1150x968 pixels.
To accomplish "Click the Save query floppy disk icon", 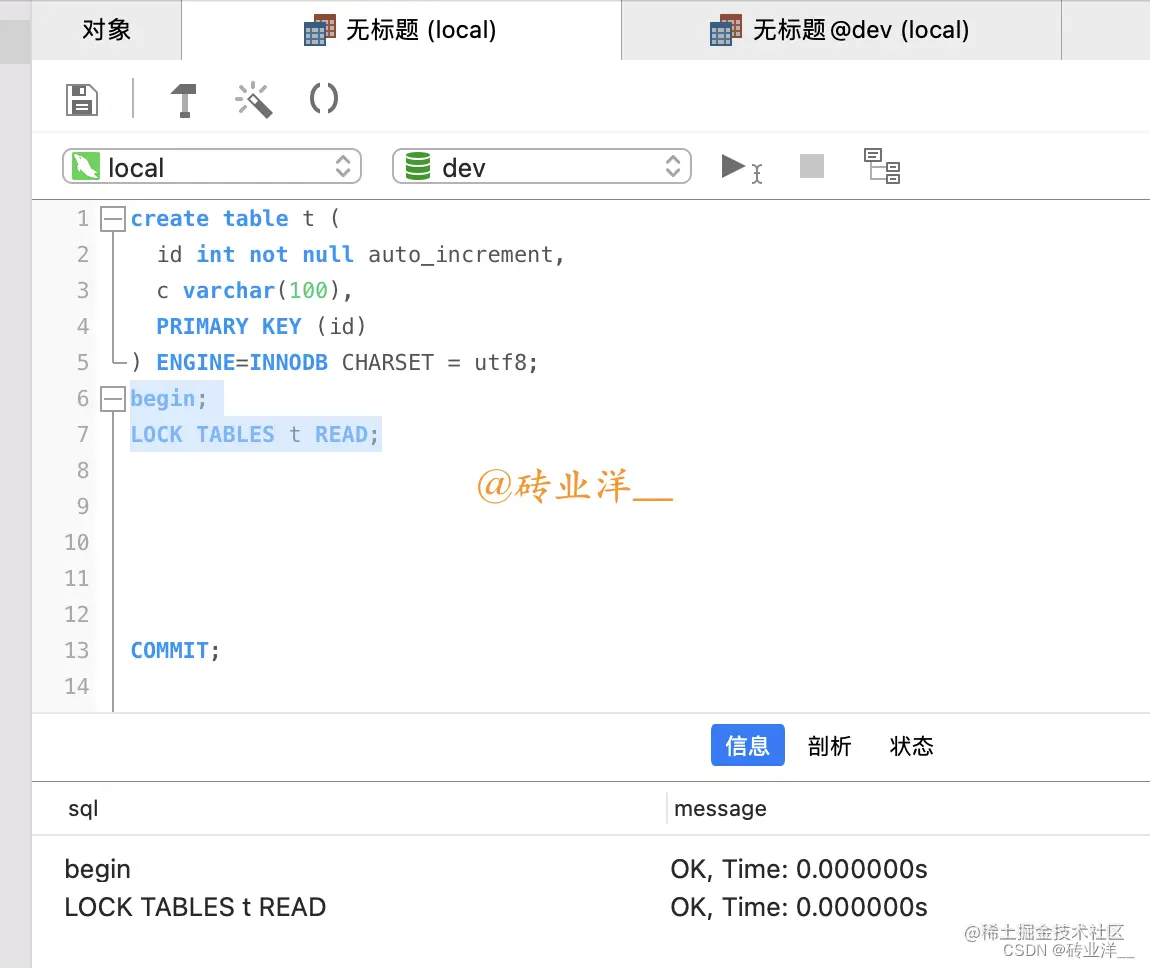I will (x=81, y=100).
